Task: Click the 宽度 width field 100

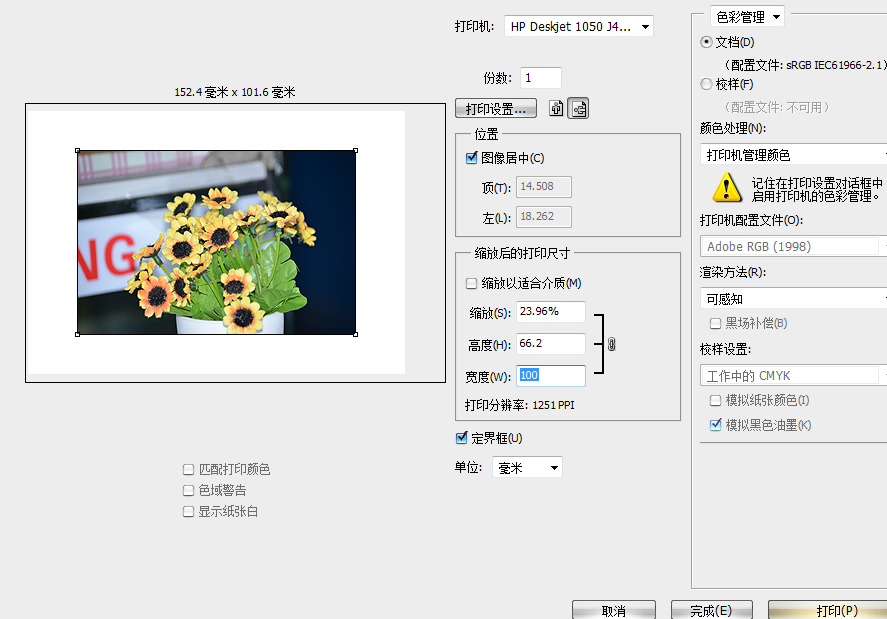Action: (551, 376)
